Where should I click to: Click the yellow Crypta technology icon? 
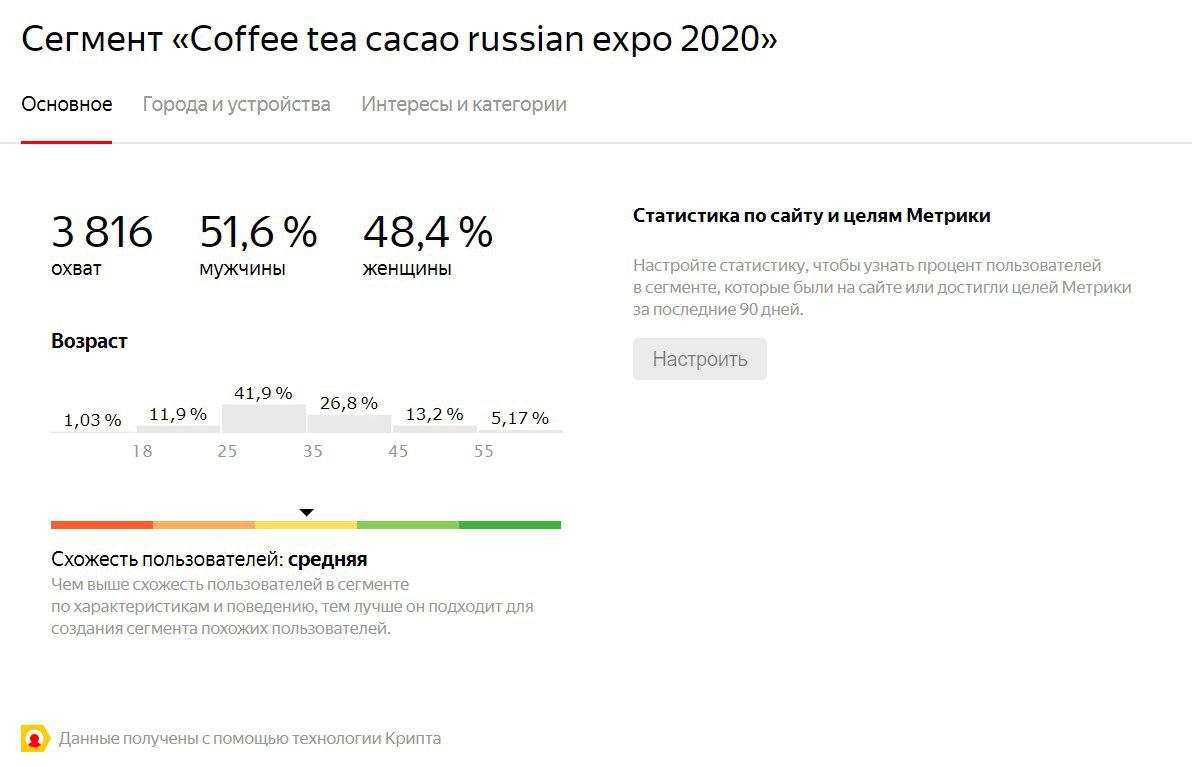click(35, 738)
